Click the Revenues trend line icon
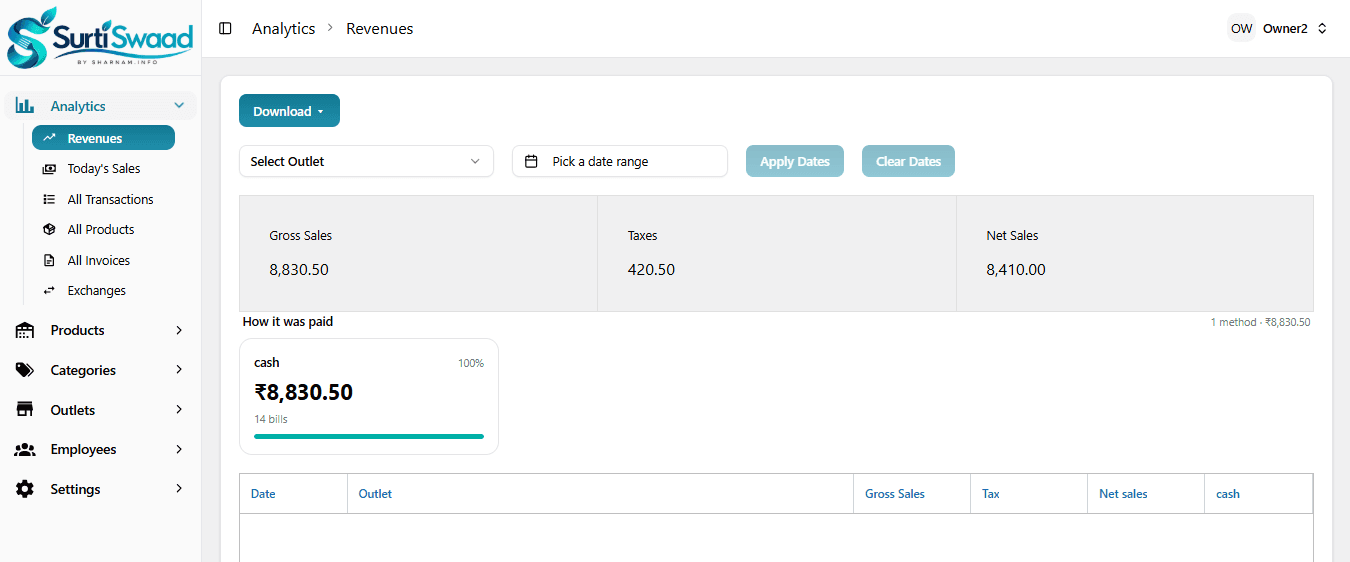The width and height of the screenshot is (1350, 562). pos(49,138)
